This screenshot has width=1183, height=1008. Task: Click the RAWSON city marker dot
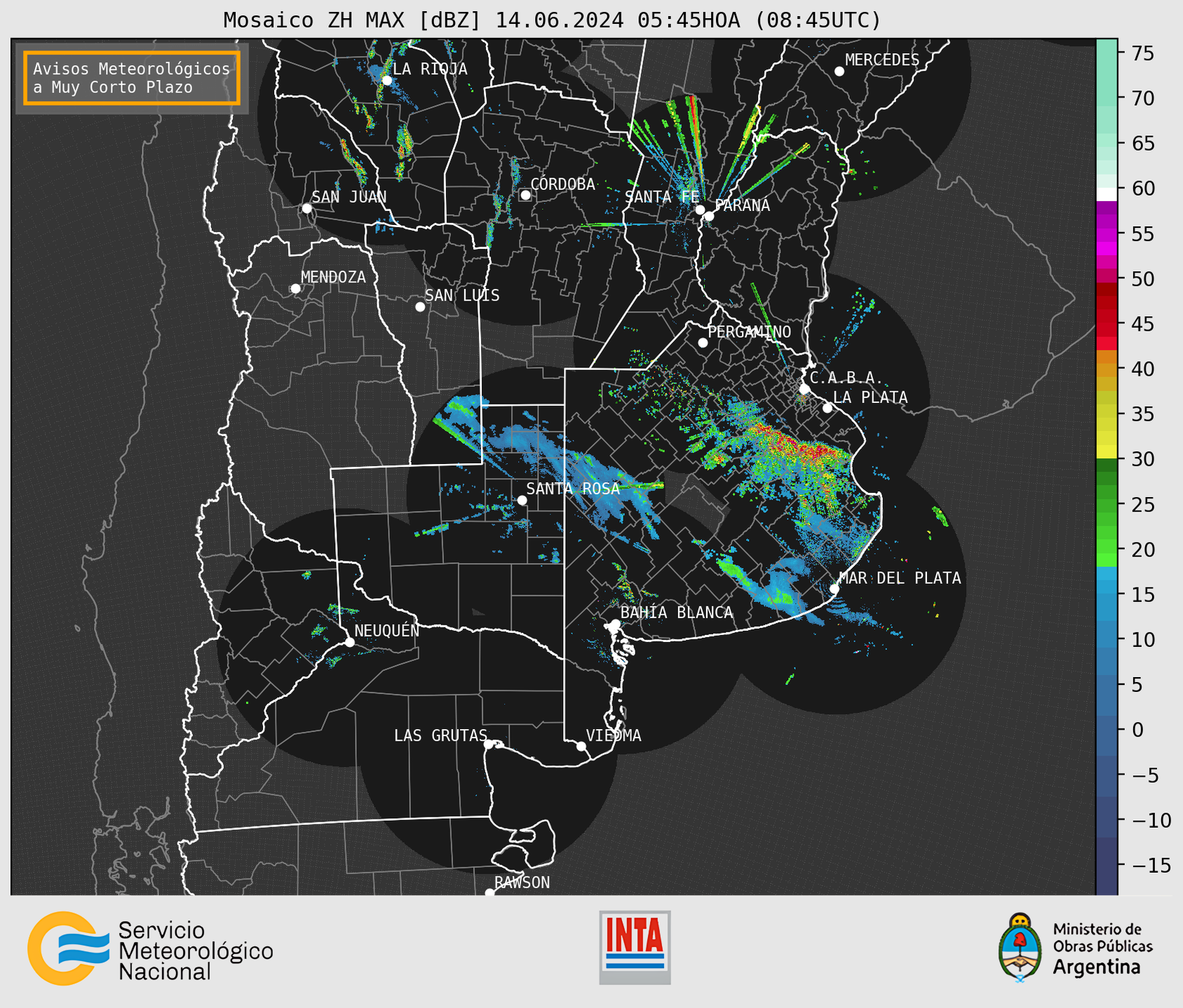pos(489,892)
